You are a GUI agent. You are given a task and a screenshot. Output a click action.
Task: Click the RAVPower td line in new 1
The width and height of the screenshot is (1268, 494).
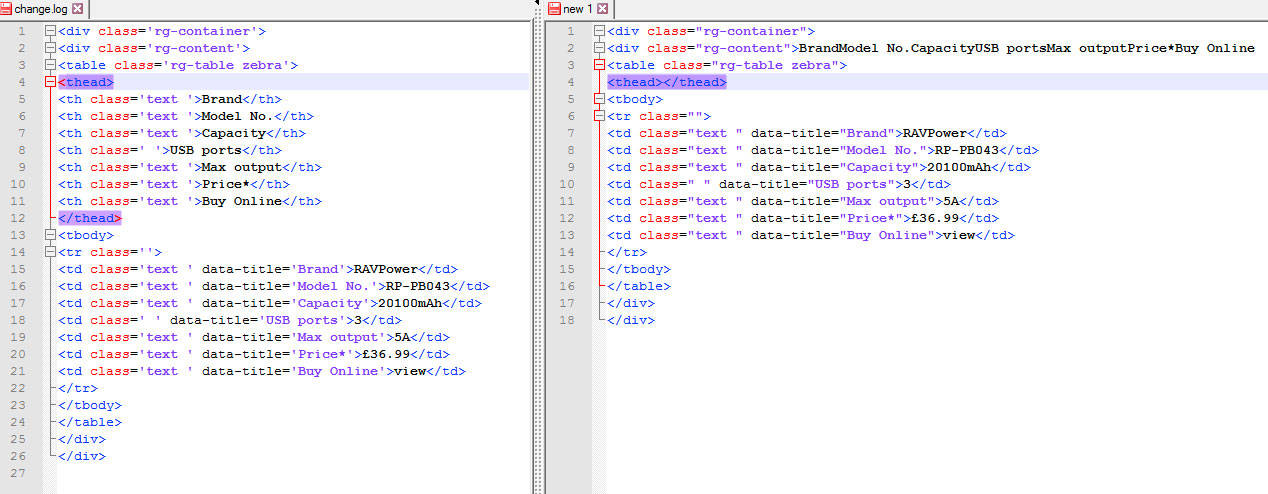click(807, 133)
